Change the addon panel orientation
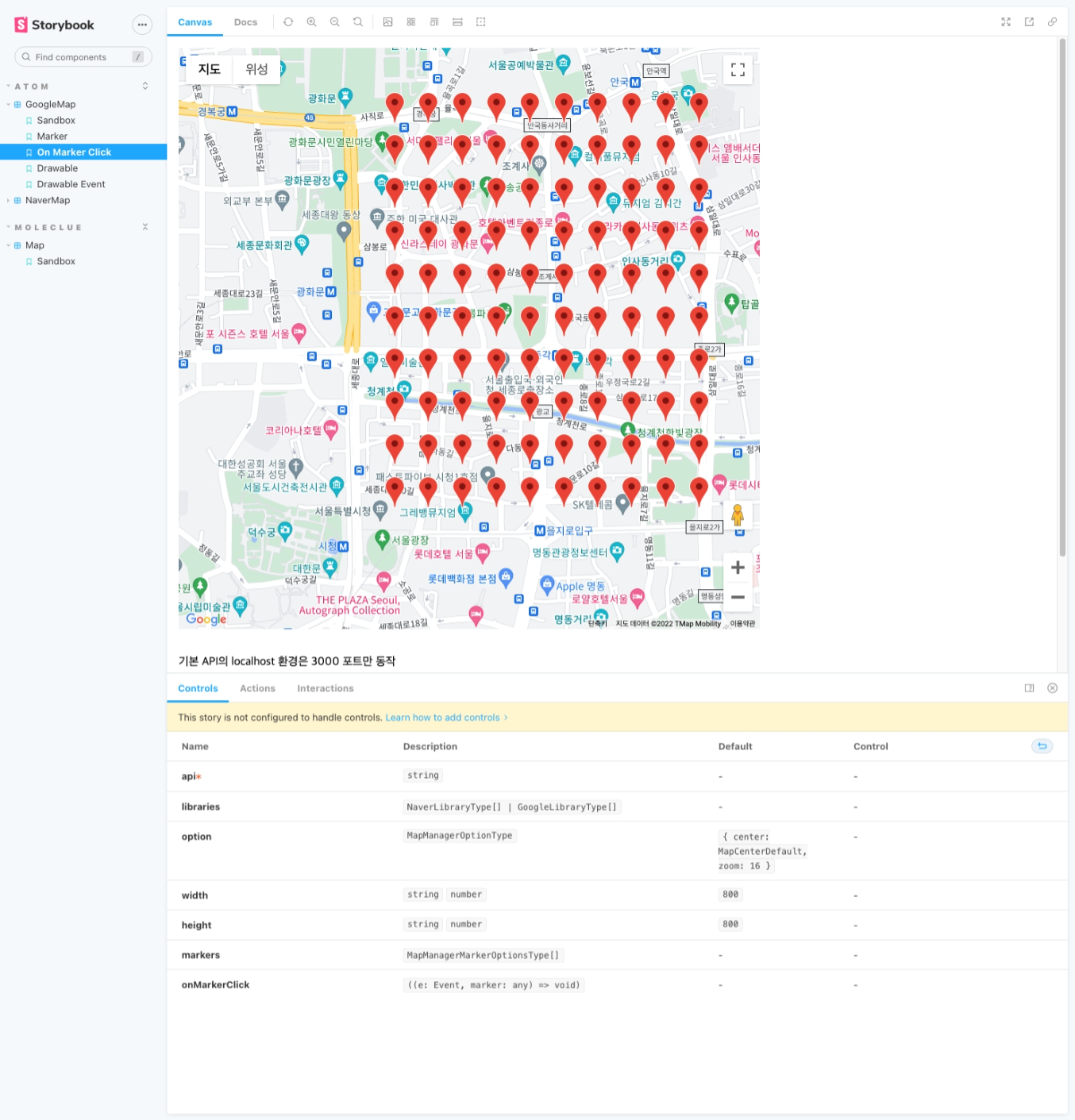This screenshot has width=1075, height=1120. pos(1029,688)
